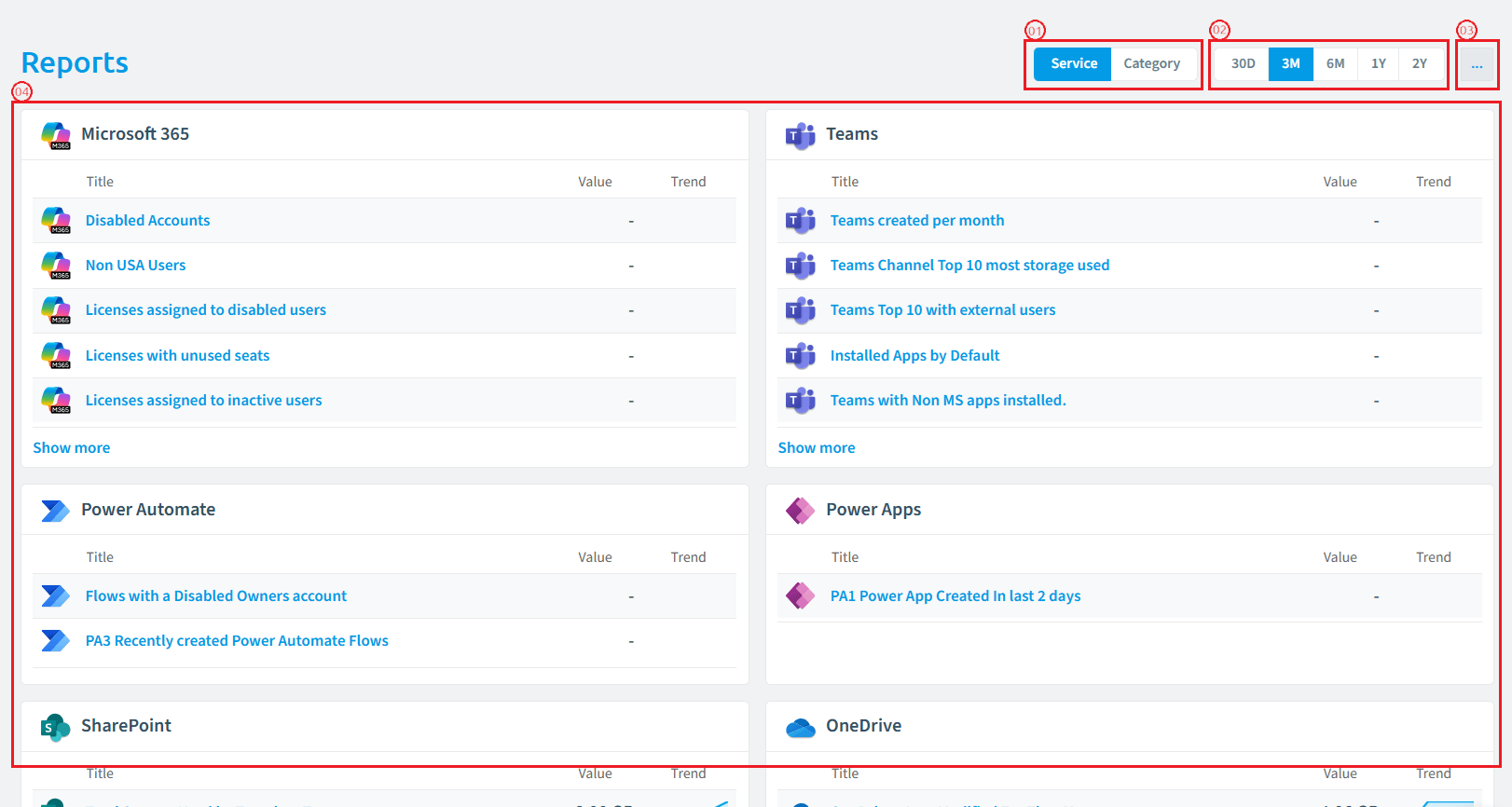Image resolution: width=1512 pixels, height=807 pixels.
Task: Click the Power Automate card header icon
Action: [x=56, y=511]
